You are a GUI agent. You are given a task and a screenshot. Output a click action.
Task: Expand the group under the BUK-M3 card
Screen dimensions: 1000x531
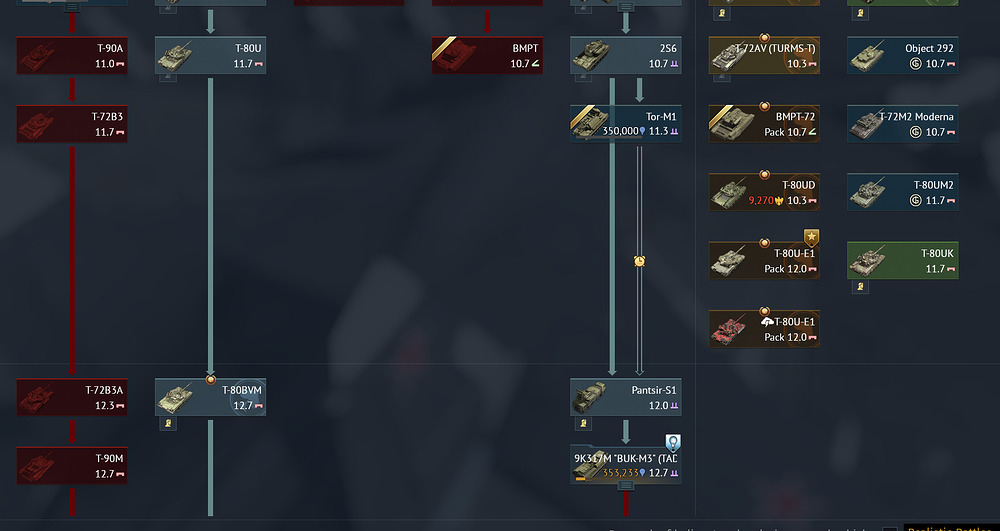click(x=626, y=486)
